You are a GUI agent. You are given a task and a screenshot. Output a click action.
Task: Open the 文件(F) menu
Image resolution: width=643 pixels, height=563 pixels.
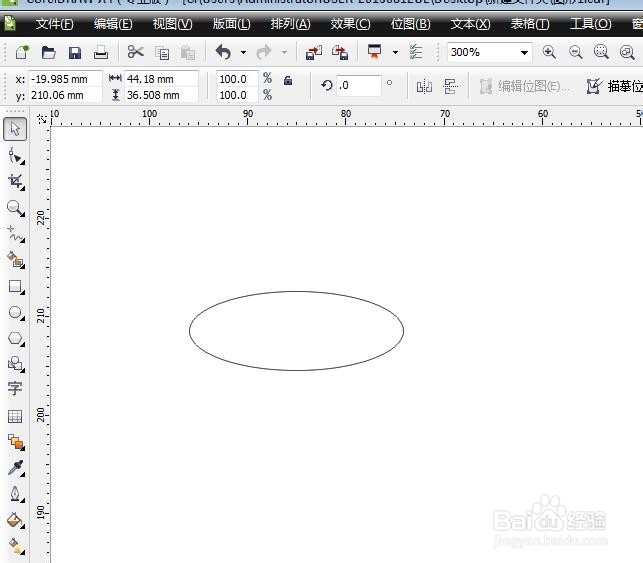click(55, 24)
